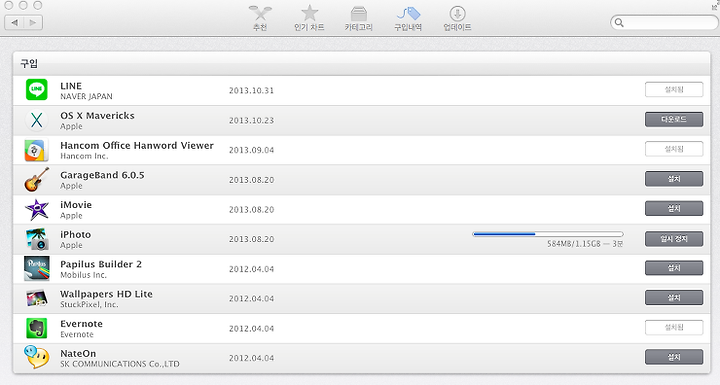Screen dimensions: 720x385
Task: Click the Hancom Inc. developer name
Action: coord(84,156)
